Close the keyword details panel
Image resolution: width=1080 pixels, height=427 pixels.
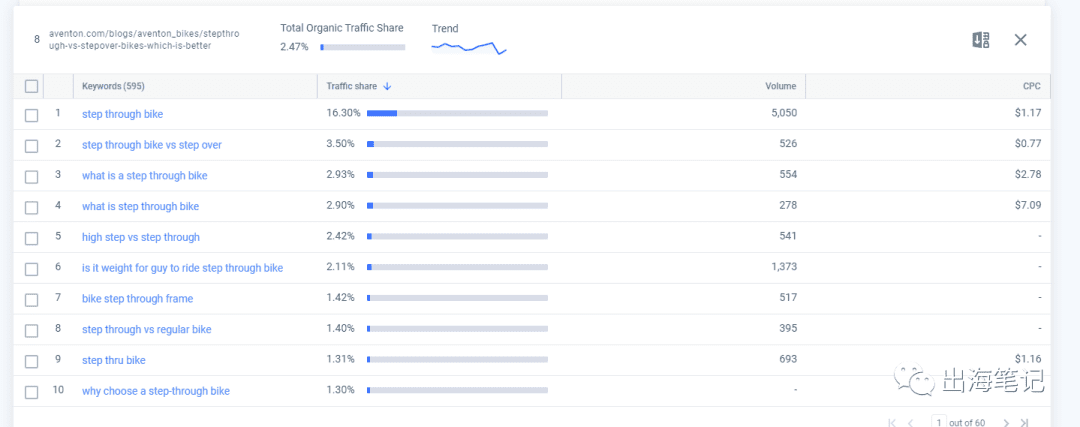point(1021,40)
